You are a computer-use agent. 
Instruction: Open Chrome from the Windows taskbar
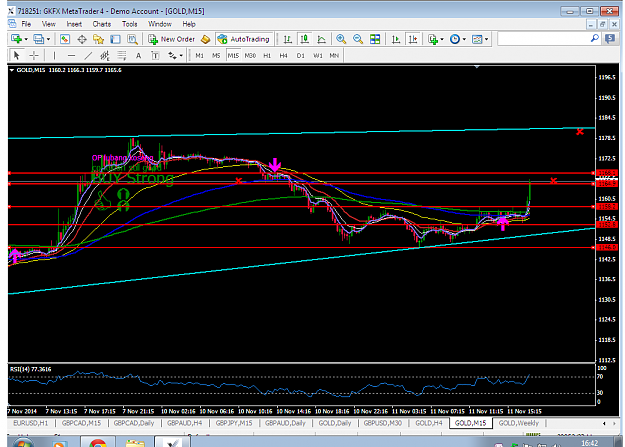click(98, 442)
